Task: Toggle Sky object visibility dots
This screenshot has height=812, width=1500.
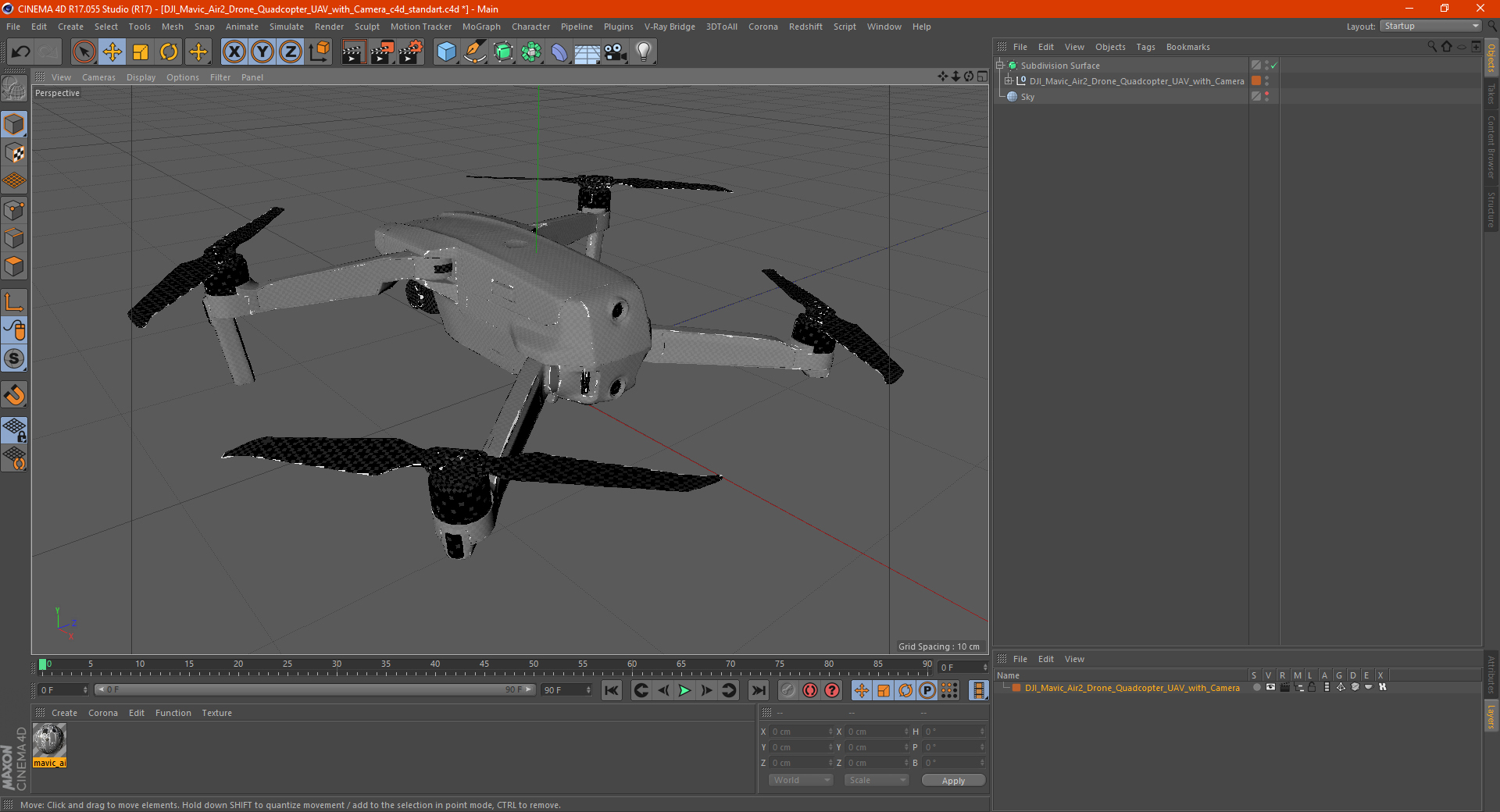Action: pyautogui.click(x=1266, y=97)
